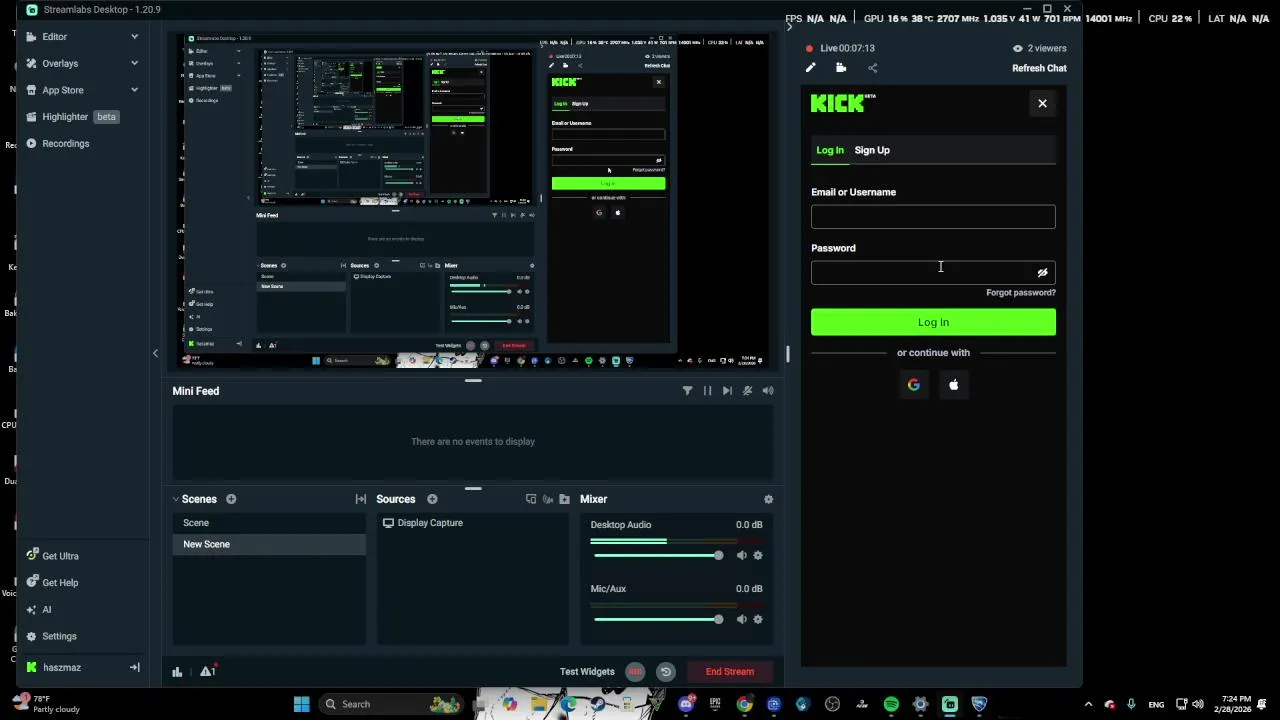Toggle viewer count eye icon

(1018, 48)
